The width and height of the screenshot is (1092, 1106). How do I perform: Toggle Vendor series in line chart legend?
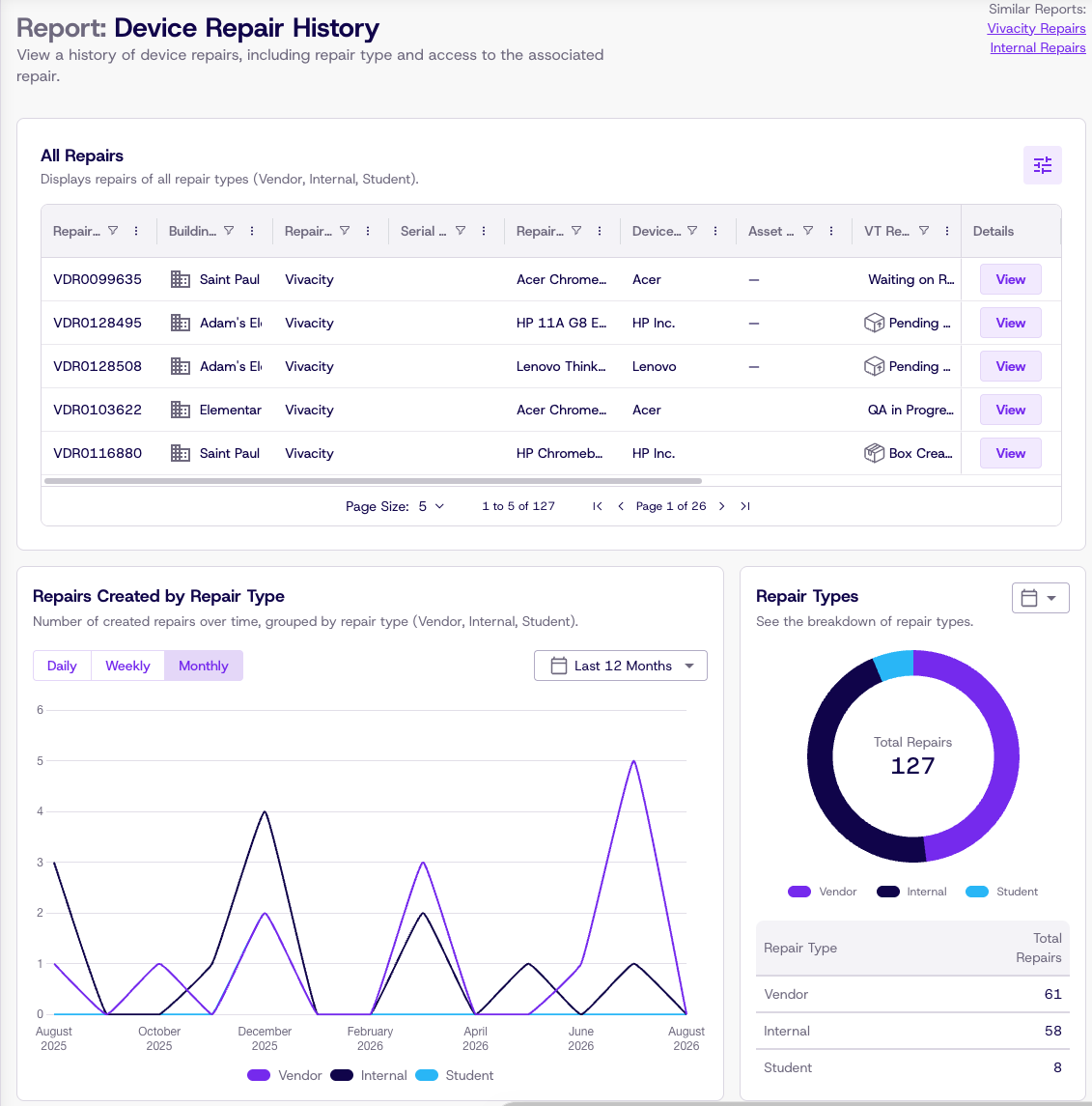[x=285, y=1075]
